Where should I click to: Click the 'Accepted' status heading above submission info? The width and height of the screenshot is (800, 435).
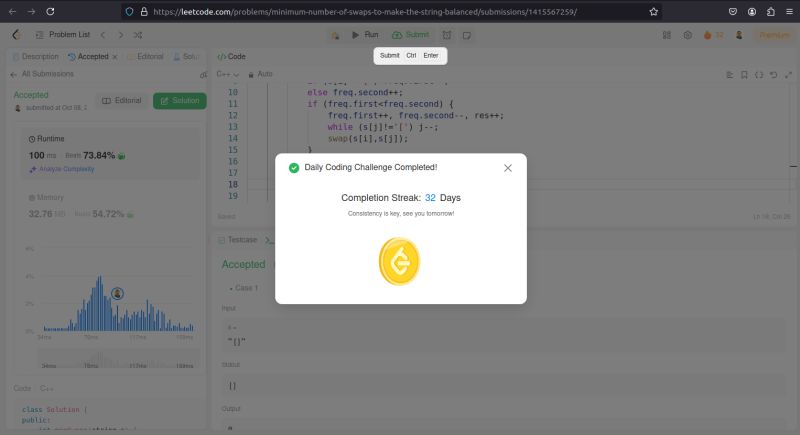pyautogui.click(x=31, y=95)
